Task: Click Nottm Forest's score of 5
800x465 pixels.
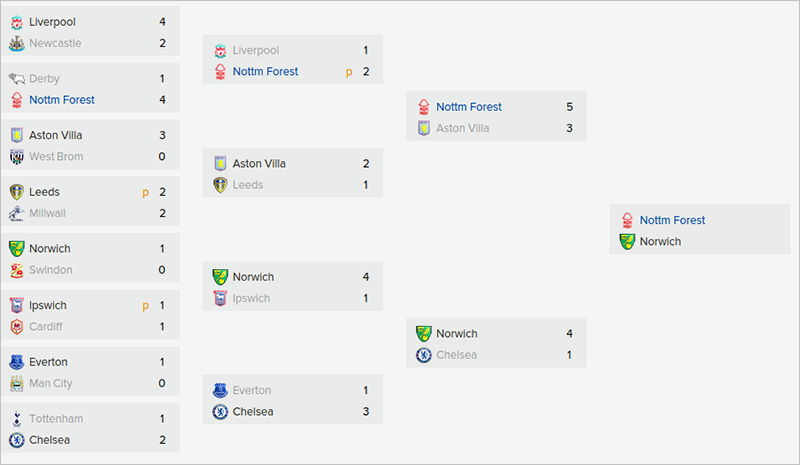Action: pos(569,106)
